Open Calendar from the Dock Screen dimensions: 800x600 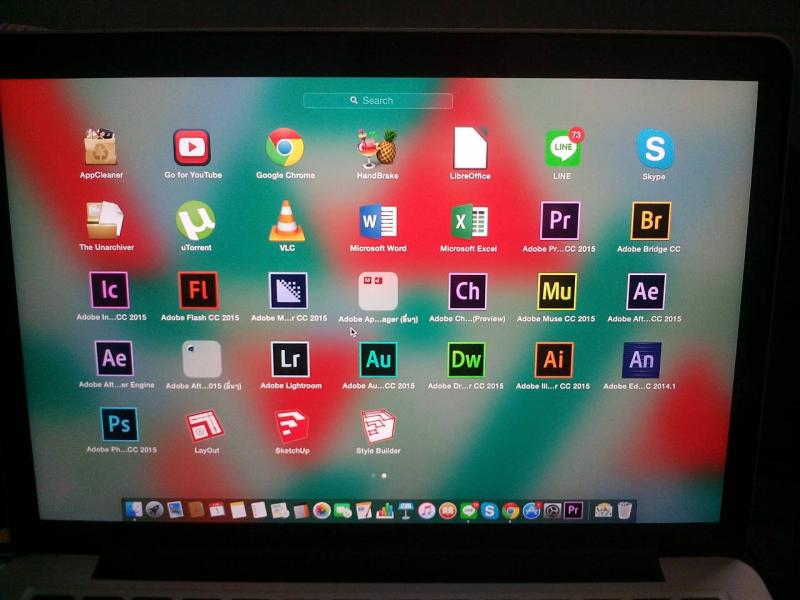[x=217, y=510]
